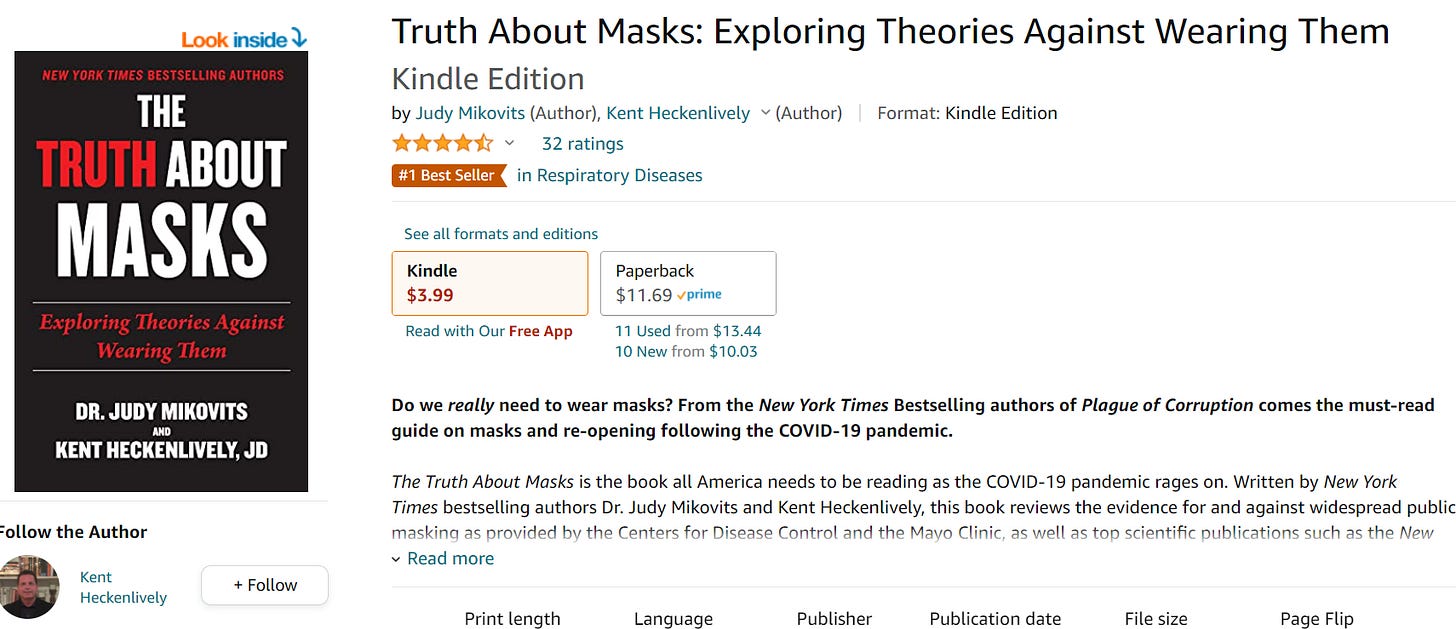Select the Paperback $11.69 format
The width and height of the screenshot is (1456, 629).
click(688, 283)
